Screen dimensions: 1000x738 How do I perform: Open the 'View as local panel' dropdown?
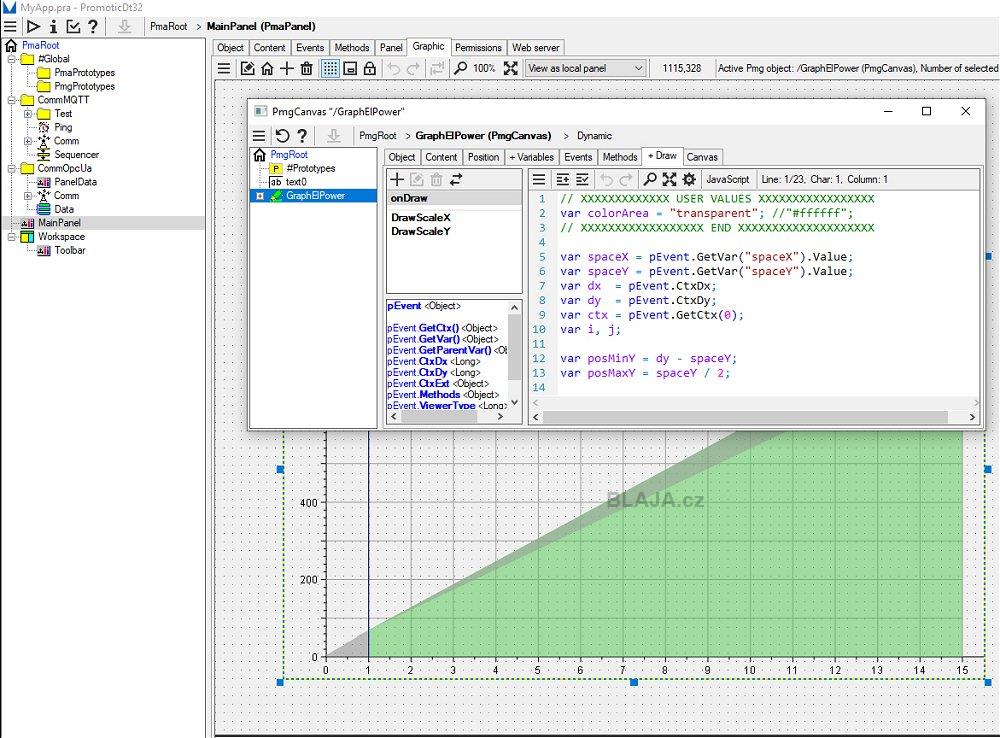point(585,68)
